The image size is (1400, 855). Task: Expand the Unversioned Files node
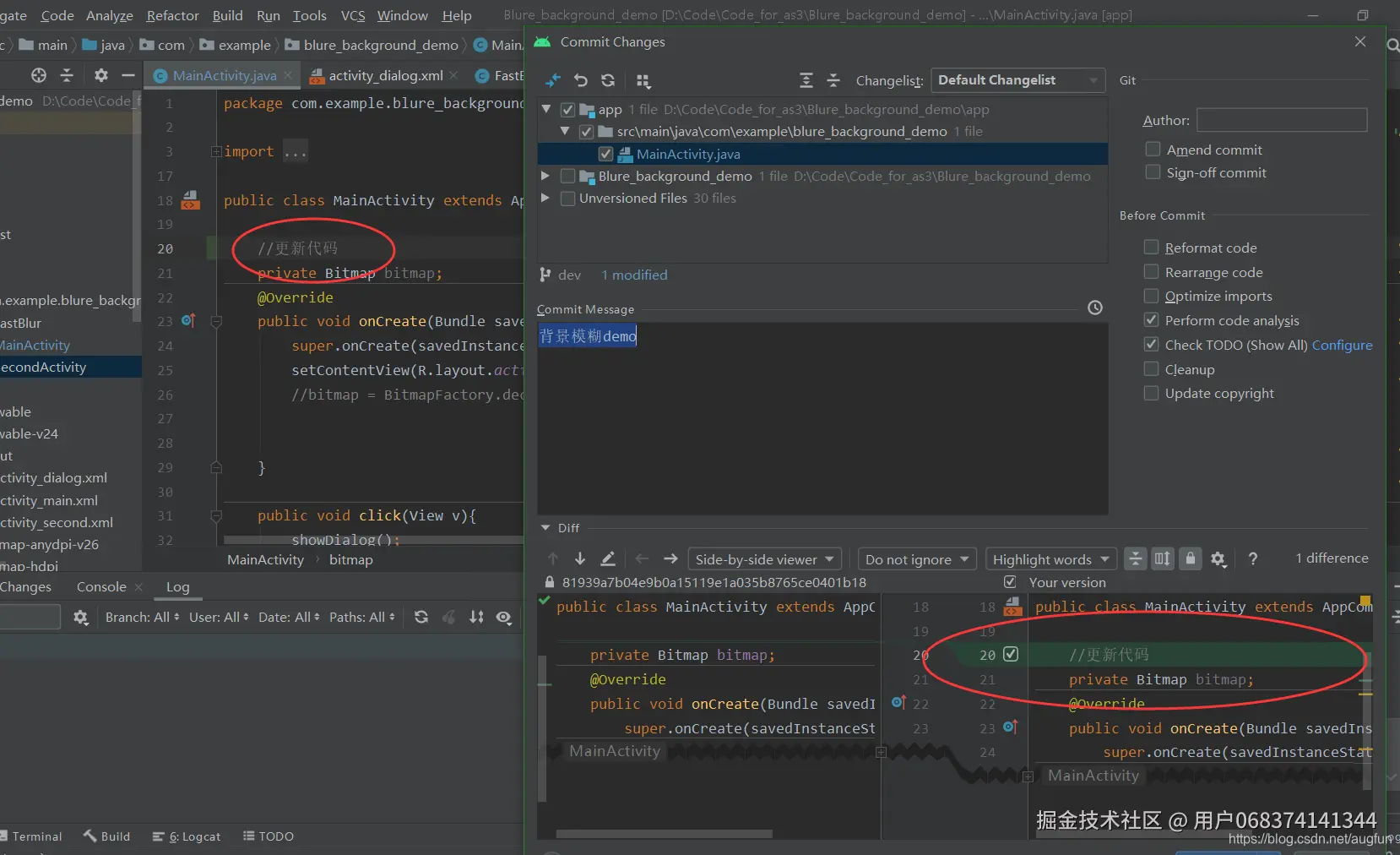point(545,198)
